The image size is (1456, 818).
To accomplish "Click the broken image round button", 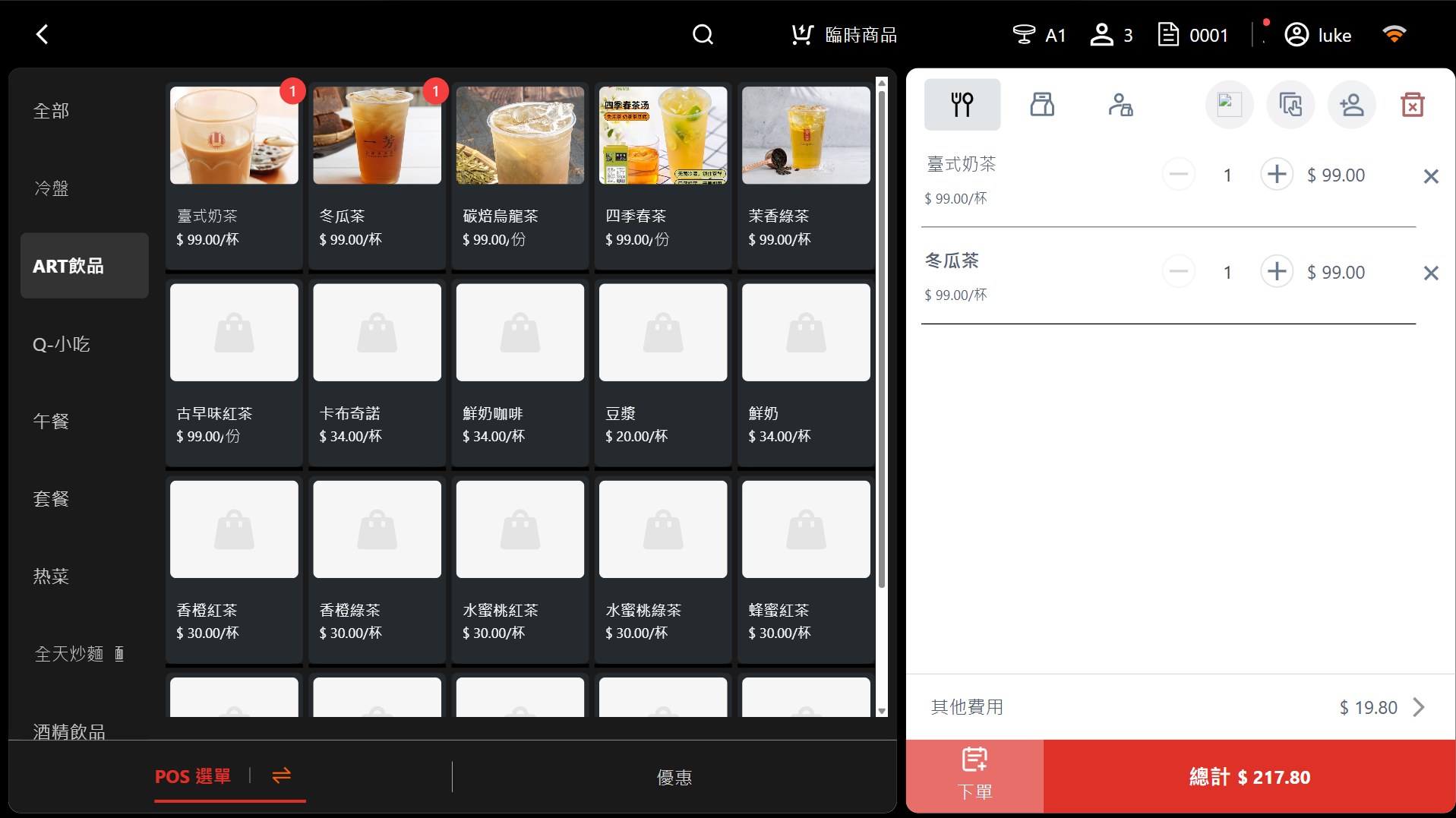I will 1229,105.
